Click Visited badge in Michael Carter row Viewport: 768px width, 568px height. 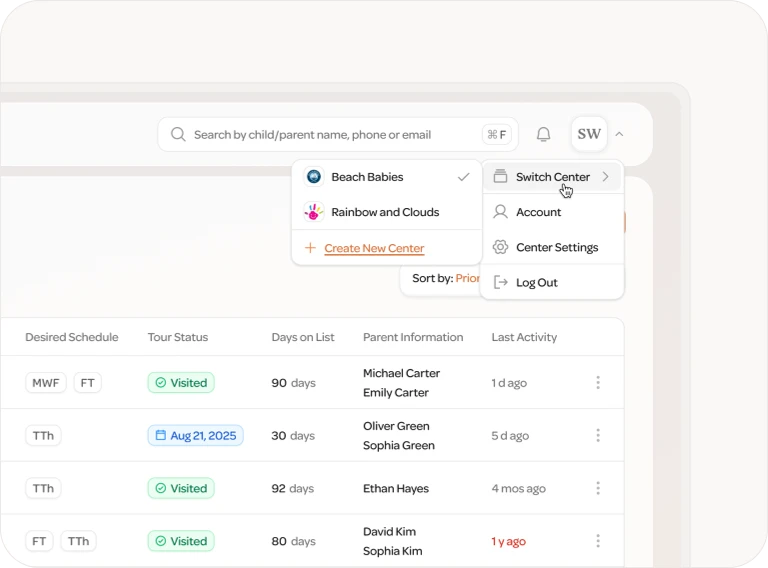click(x=181, y=382)
